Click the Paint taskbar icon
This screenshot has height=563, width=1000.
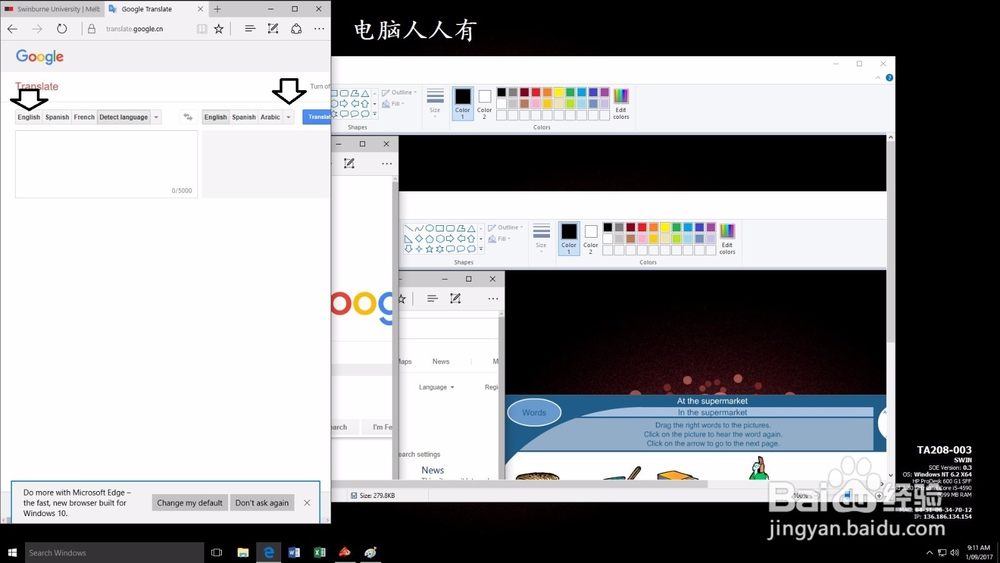pos(371,552)
